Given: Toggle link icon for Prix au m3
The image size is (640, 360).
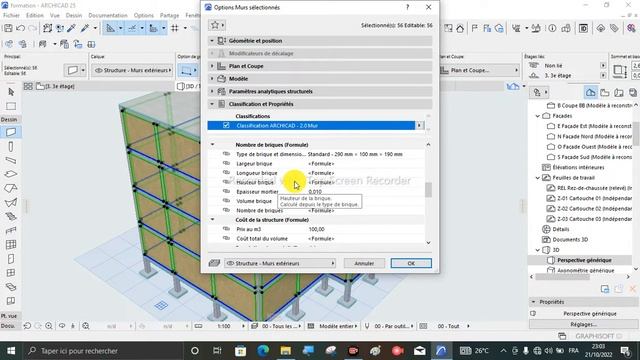Looking at the screenshot, I should (x=226, y=229).
